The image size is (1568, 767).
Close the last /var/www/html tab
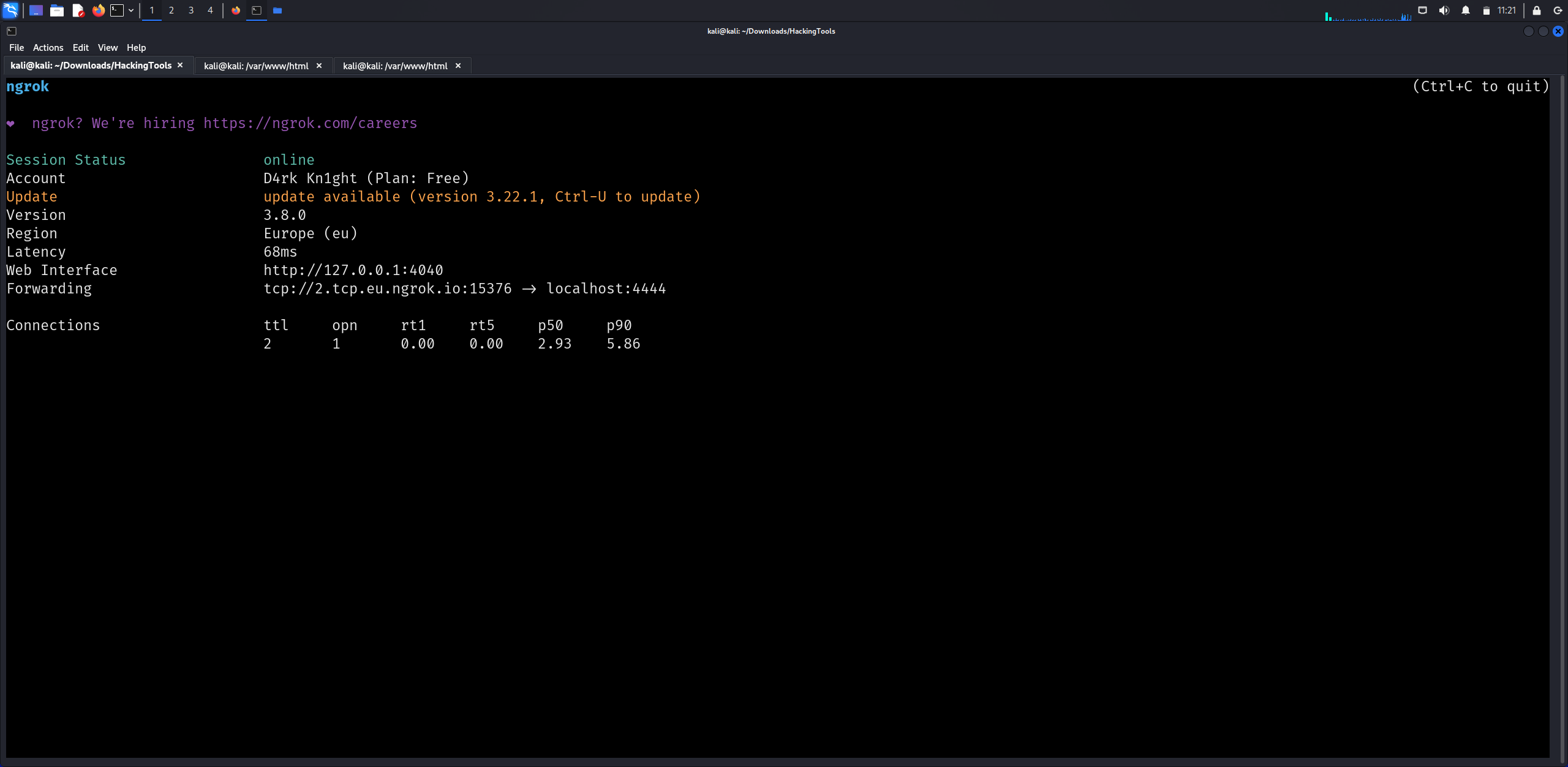[458, 66]
